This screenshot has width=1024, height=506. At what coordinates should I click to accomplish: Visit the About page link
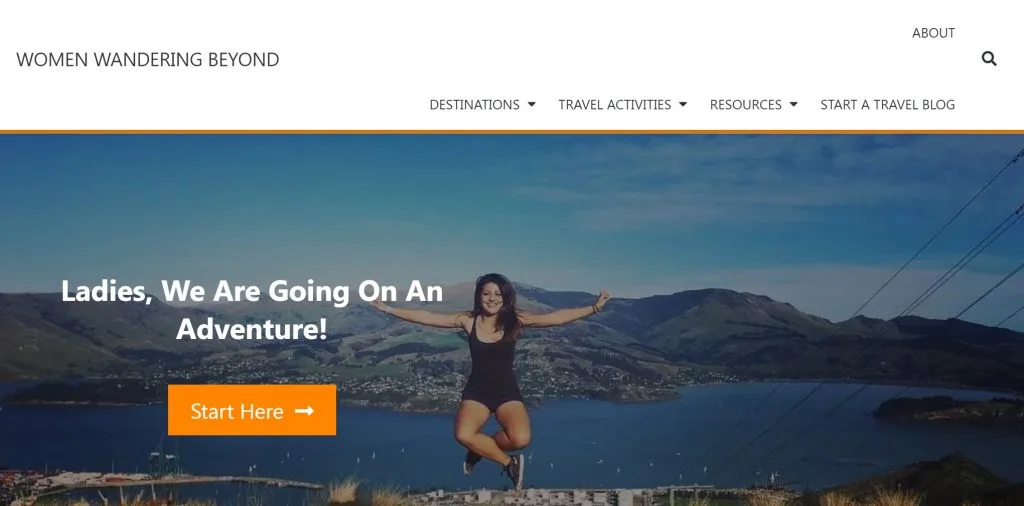point(933,33)
